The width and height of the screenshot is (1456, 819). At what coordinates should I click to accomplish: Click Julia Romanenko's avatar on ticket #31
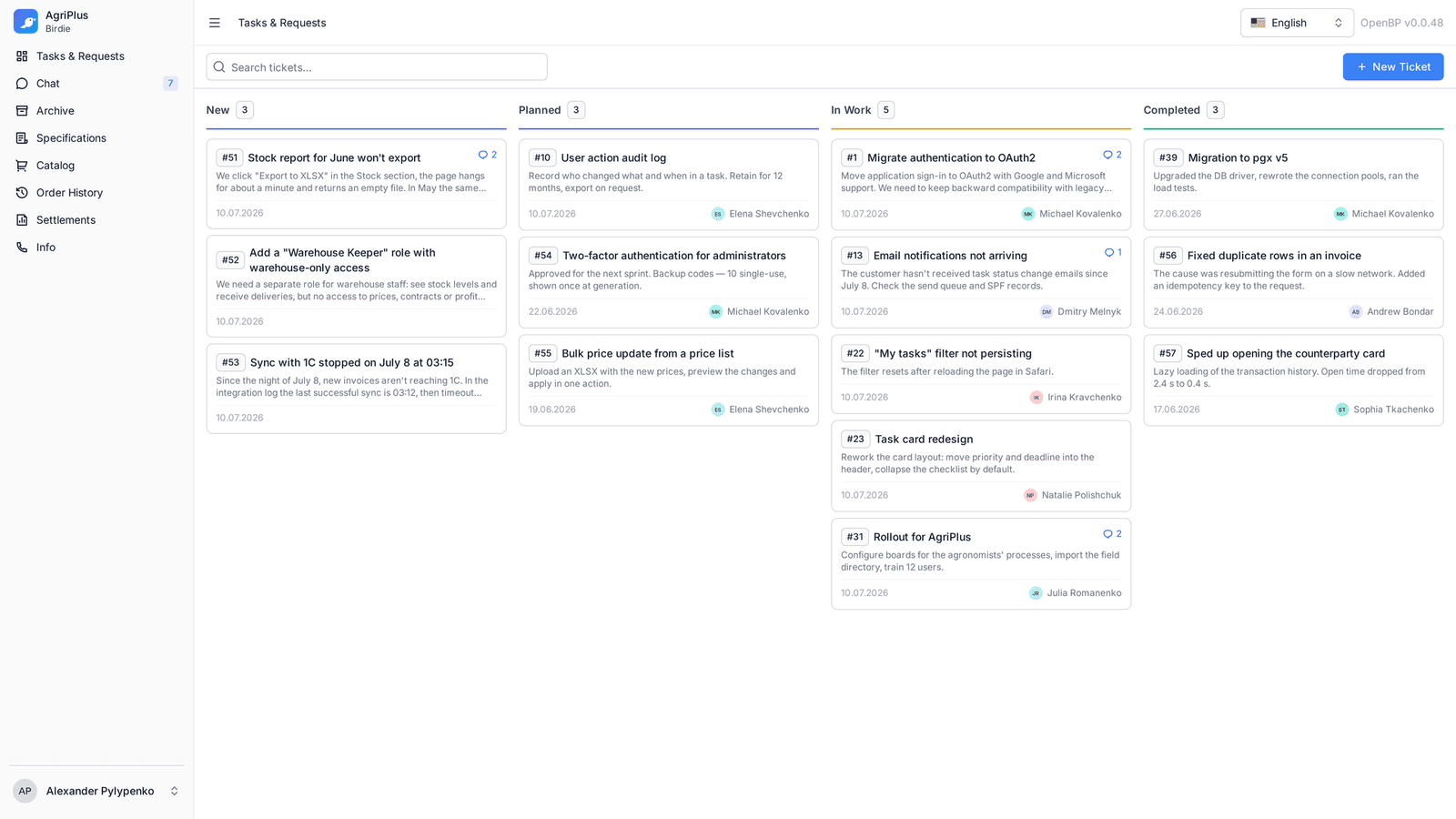pyautogui.click(x=1036, y=593)
